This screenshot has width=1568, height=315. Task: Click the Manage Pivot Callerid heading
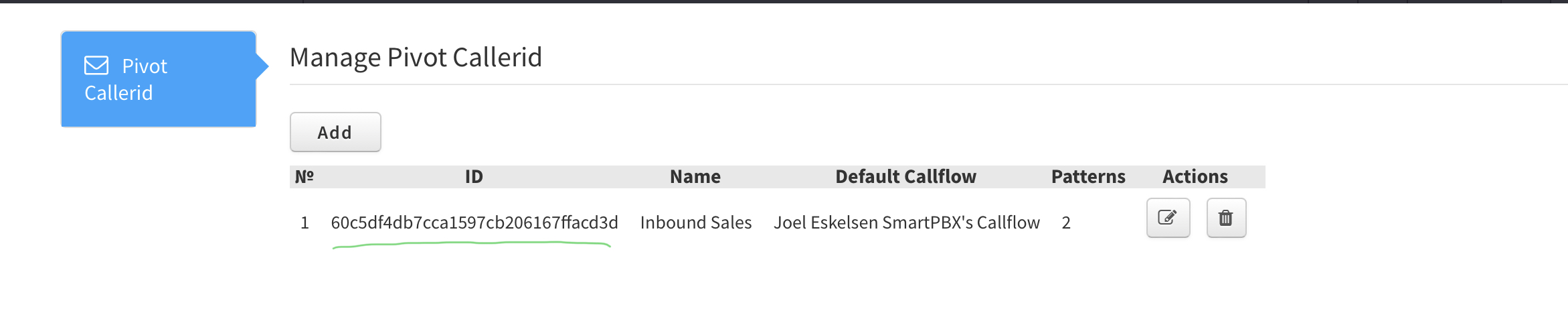[x=416, y=58]
